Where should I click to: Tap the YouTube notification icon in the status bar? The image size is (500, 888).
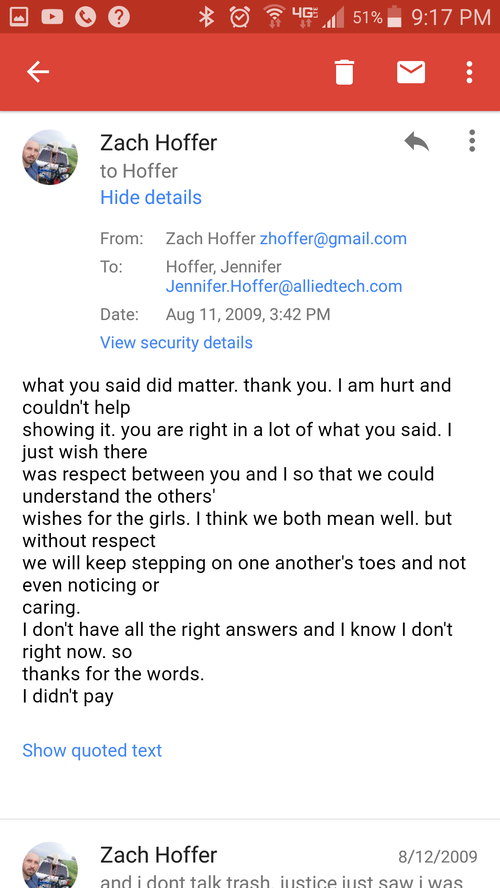pyautogui.click(x=52, y=18)
